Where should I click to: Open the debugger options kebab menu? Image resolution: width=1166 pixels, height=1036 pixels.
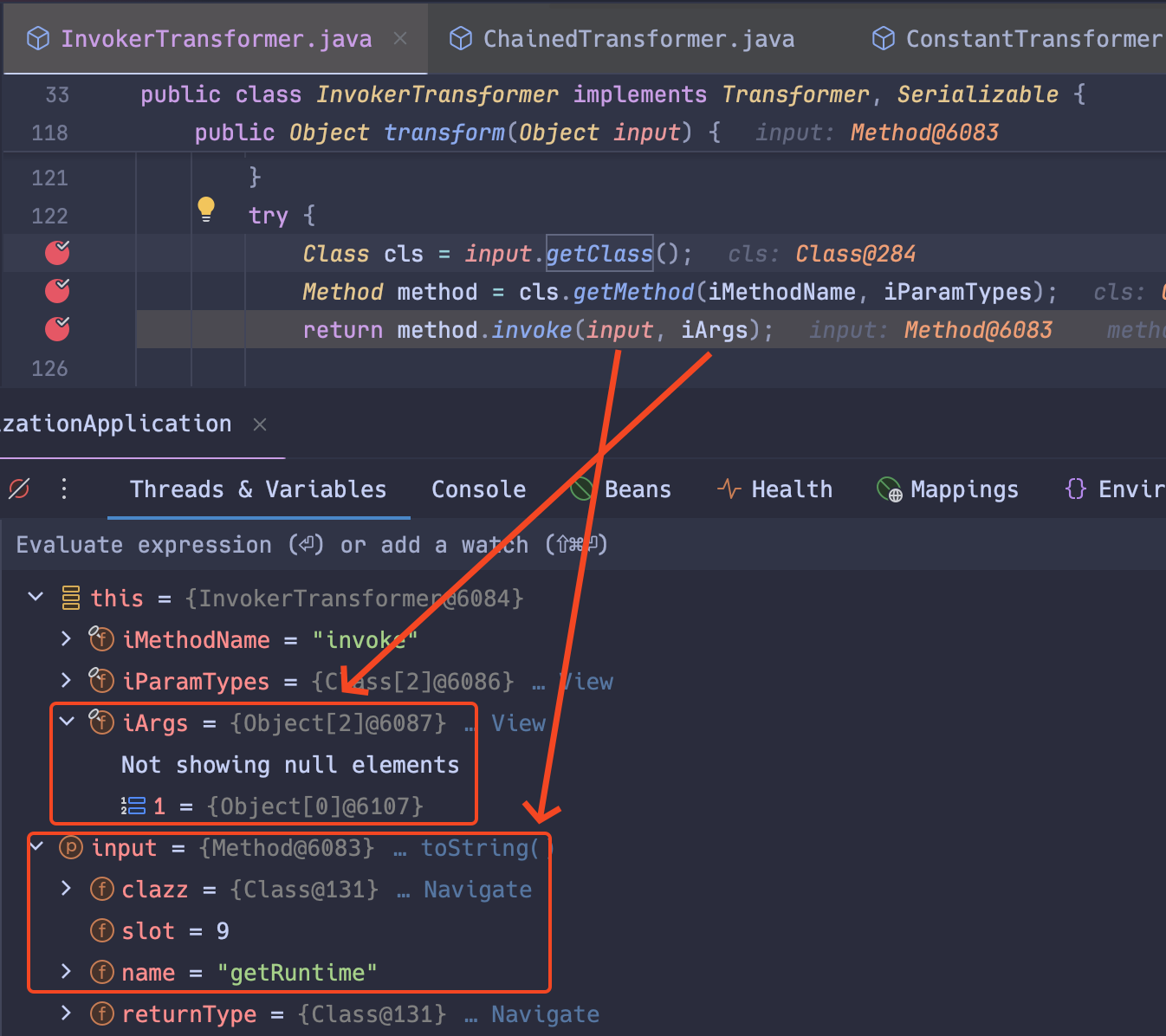63,489
